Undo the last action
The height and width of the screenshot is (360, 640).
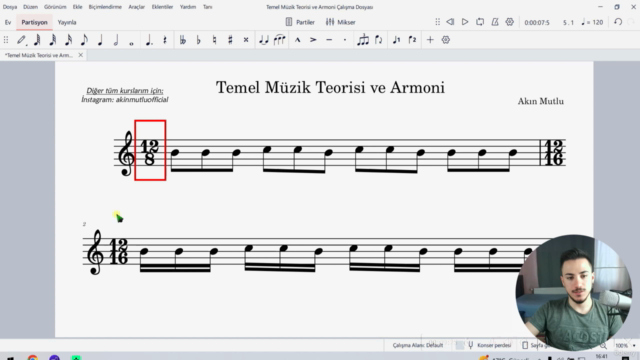click(618, 22)
